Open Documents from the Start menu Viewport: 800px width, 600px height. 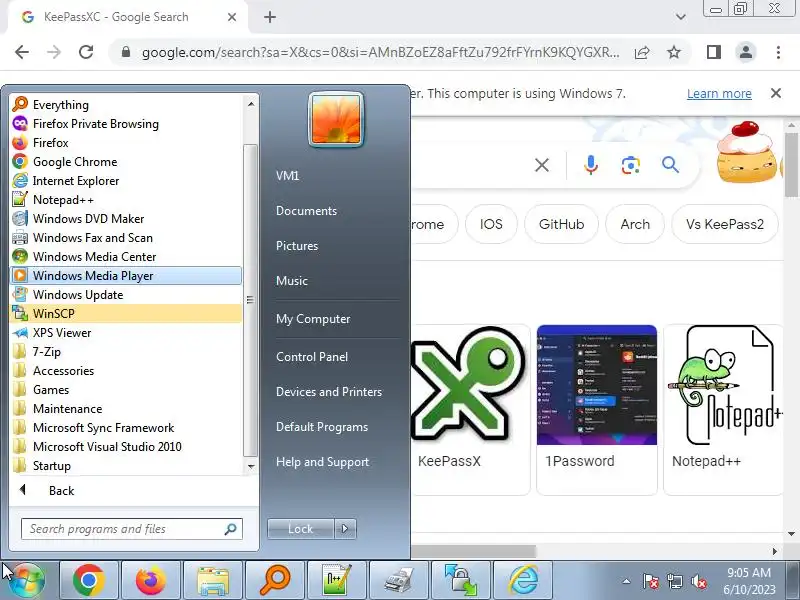click(306, 211)
